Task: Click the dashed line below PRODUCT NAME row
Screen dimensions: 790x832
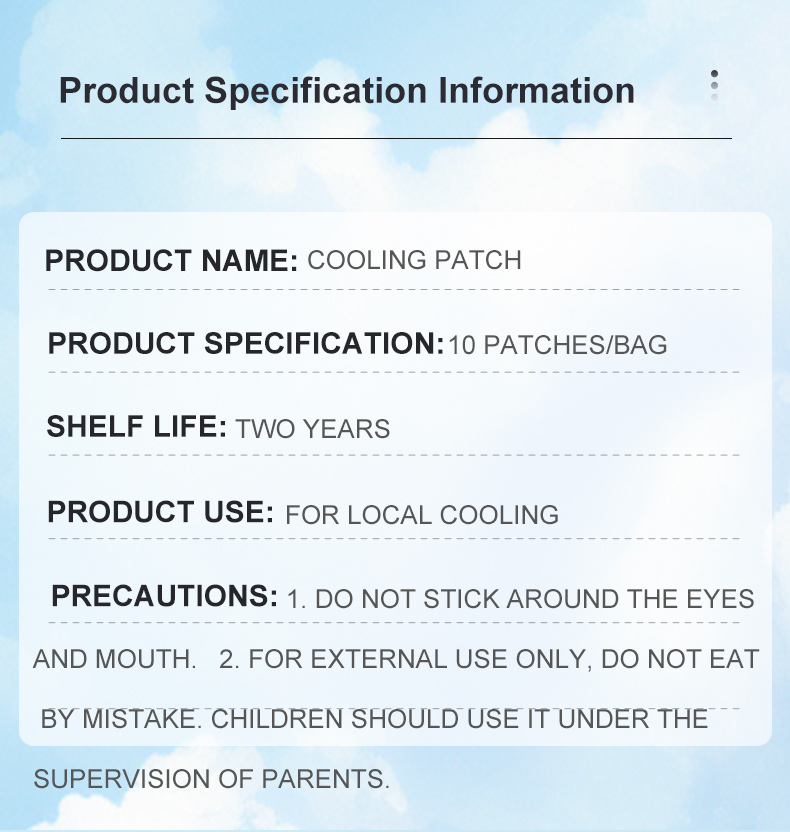Action: tap(394, 289)
